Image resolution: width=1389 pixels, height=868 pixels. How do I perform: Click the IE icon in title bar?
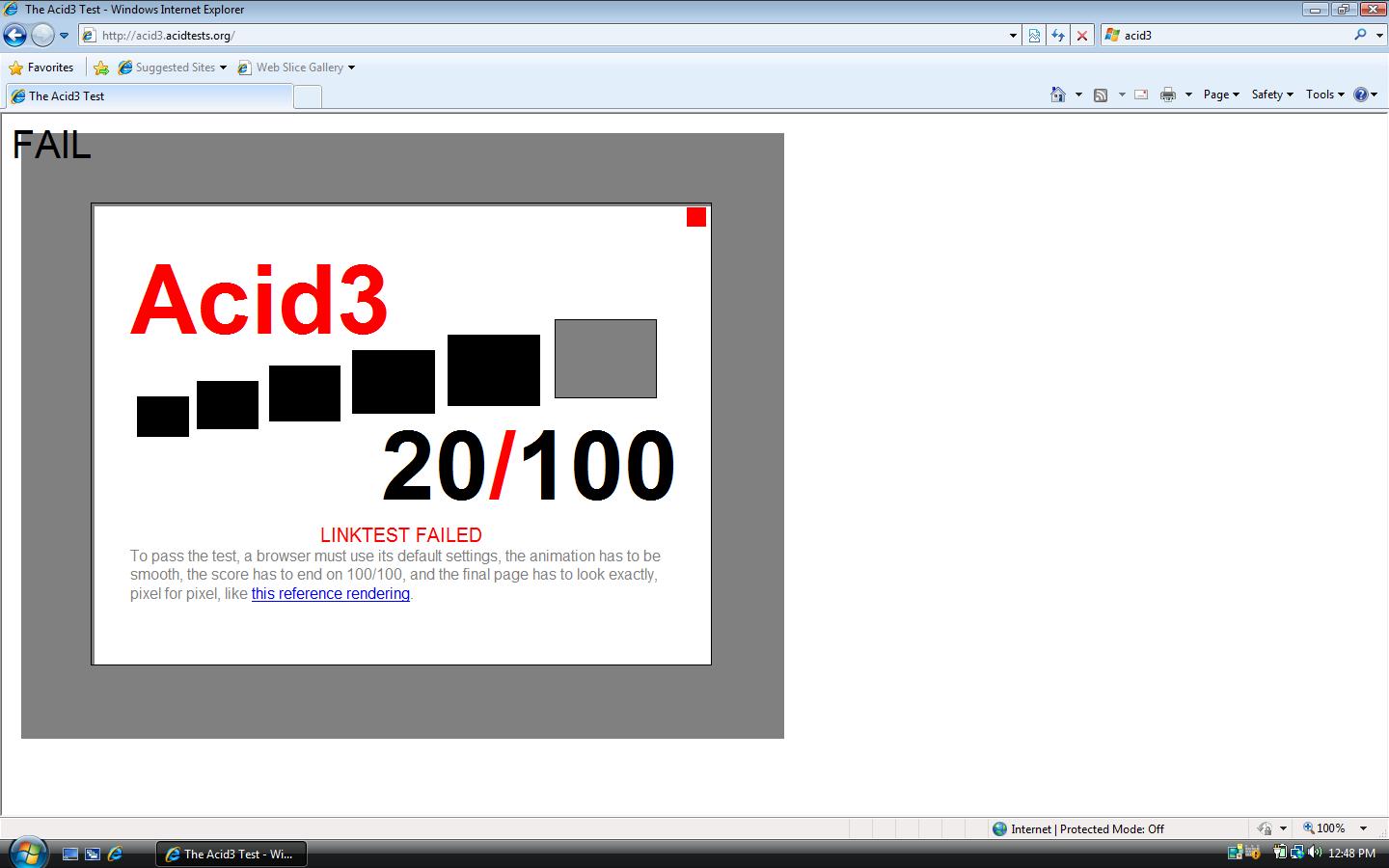12,10
